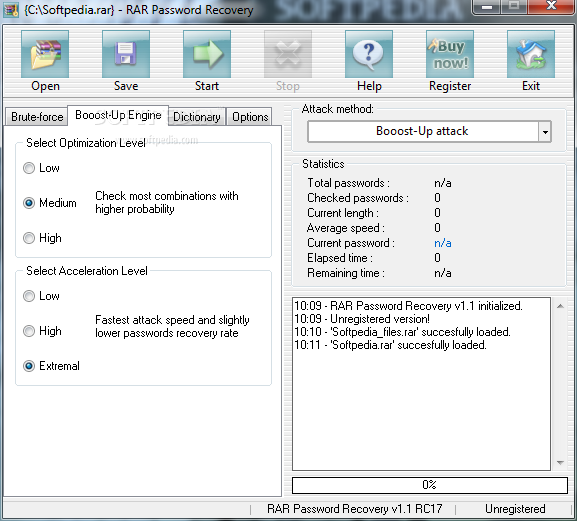577x521 pixels.
Task: Expand the Attack method dropdown arrow
Action: point(545,132)
